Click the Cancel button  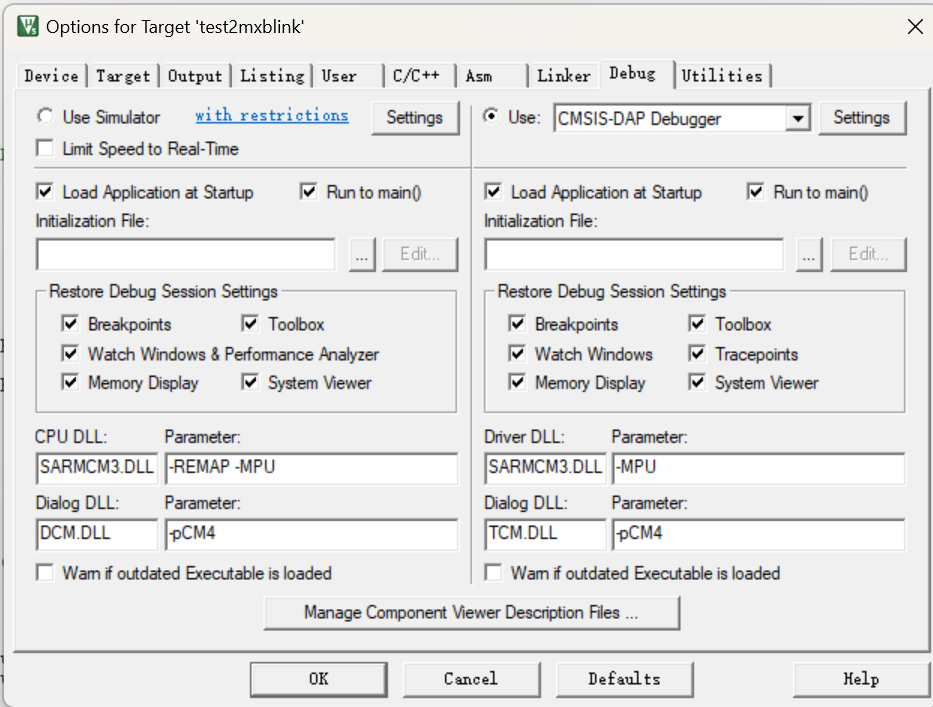click(471, 679)
